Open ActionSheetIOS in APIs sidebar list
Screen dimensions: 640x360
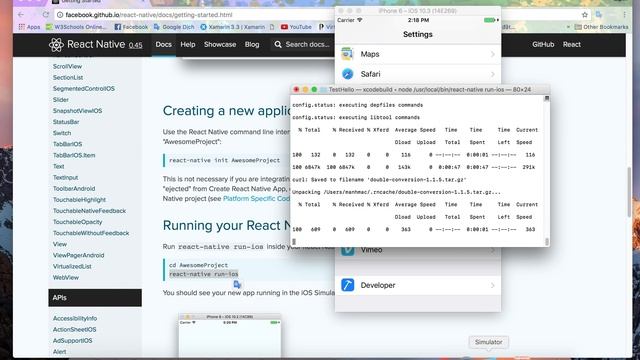[74, 329]
